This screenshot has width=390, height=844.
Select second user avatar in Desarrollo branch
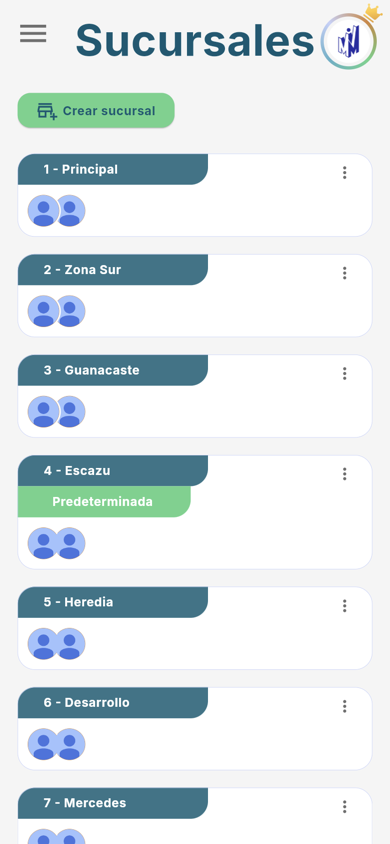[70, 744]
